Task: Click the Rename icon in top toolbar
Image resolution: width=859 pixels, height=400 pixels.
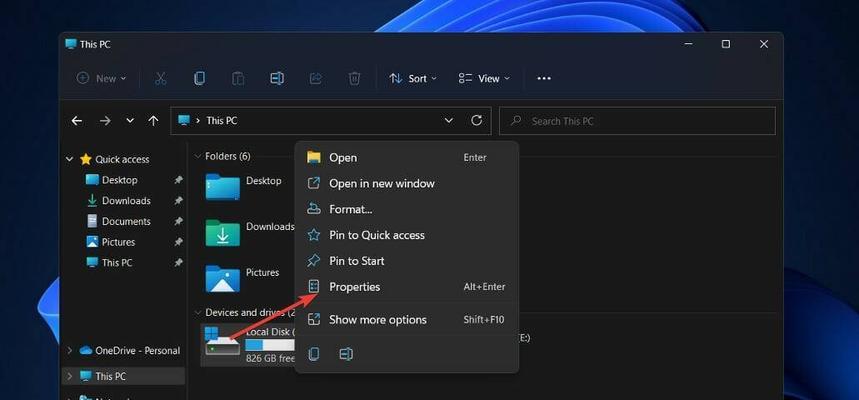Action: (x=277, y=78)
